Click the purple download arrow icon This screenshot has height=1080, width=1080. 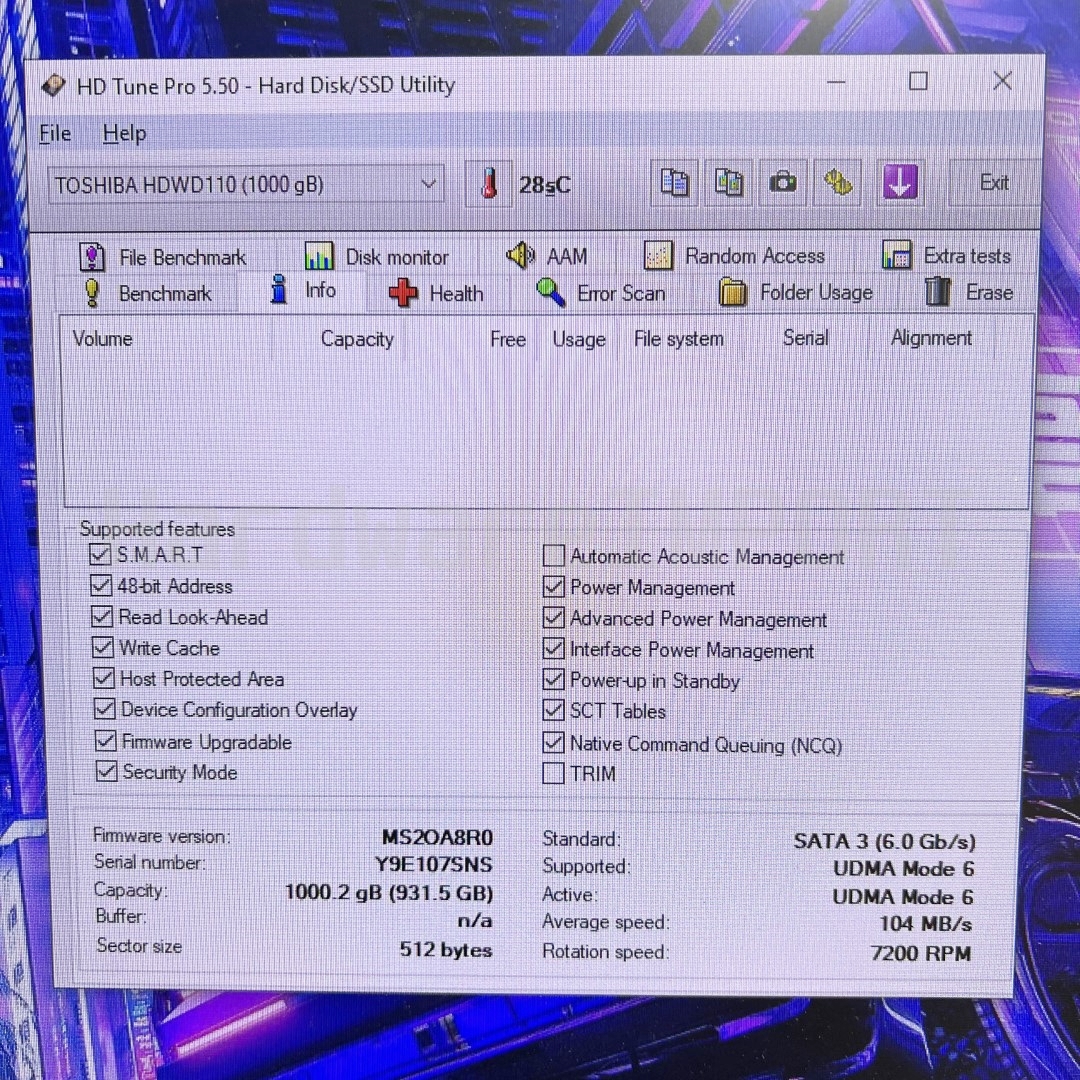point(900,183)
